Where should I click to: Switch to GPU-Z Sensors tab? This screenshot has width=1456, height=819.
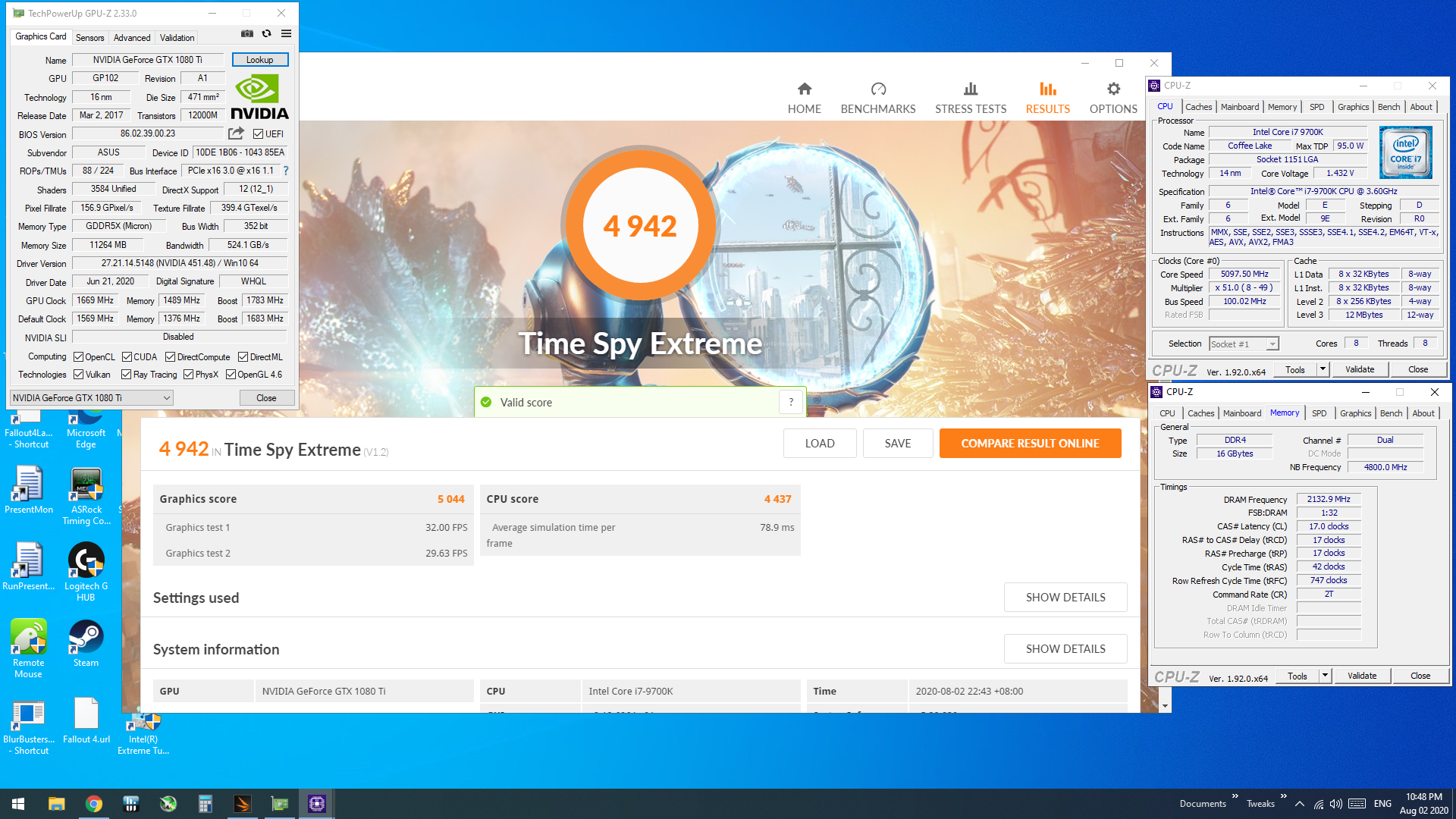click(x=90, y=38)
